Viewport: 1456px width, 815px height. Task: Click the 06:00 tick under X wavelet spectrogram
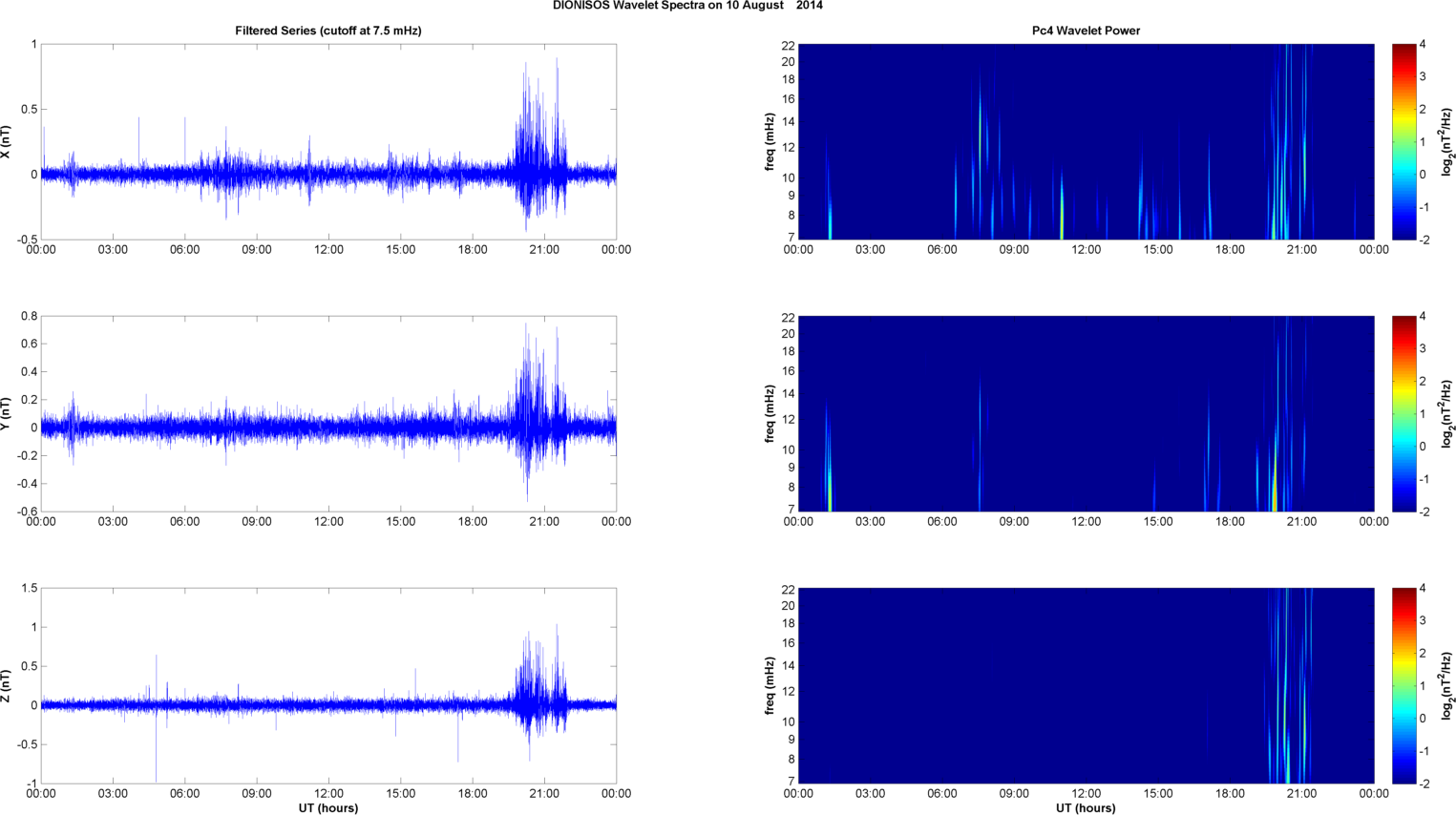point(942,250)
